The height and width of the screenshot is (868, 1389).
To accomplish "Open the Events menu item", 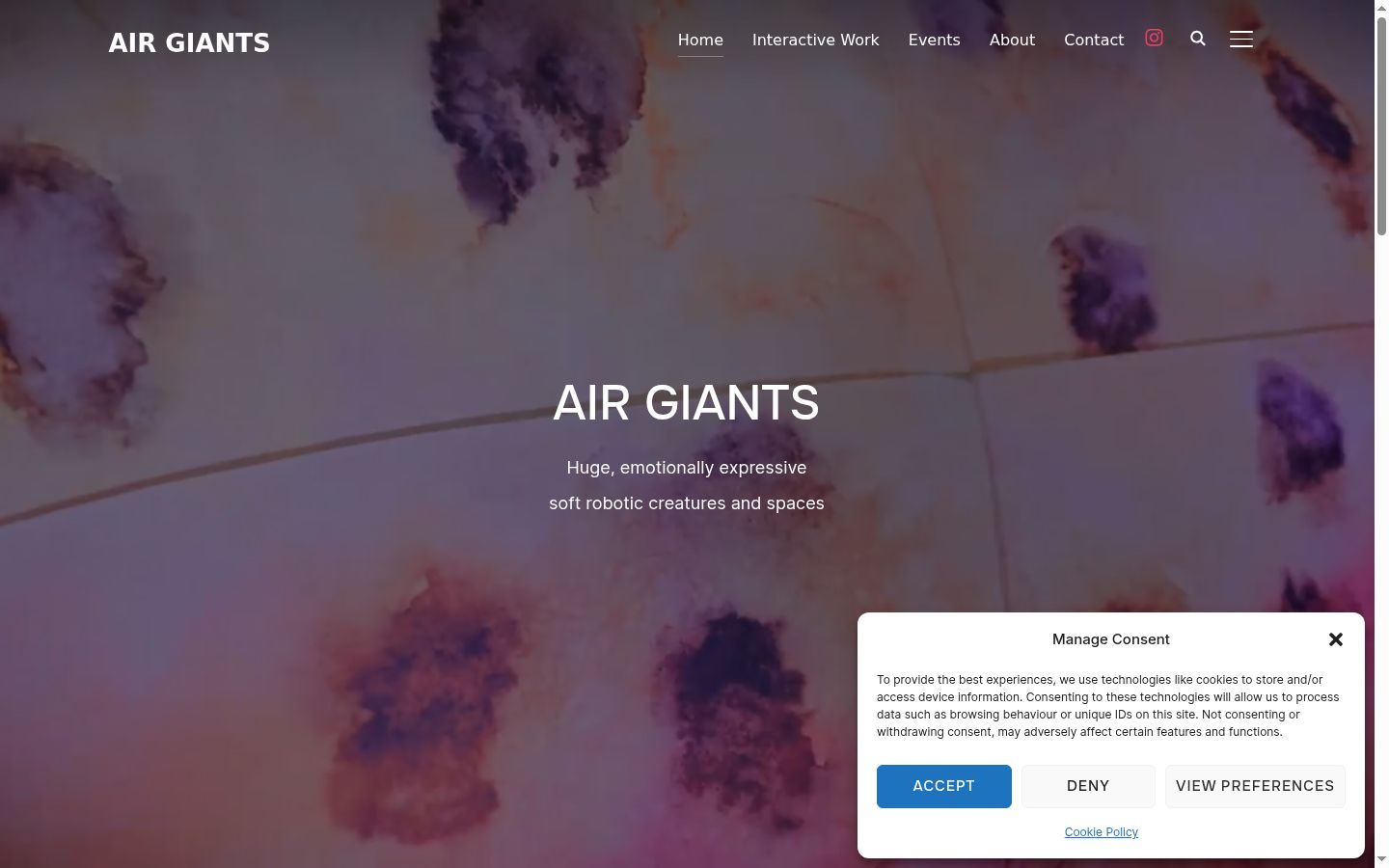I will pos(935,40).
